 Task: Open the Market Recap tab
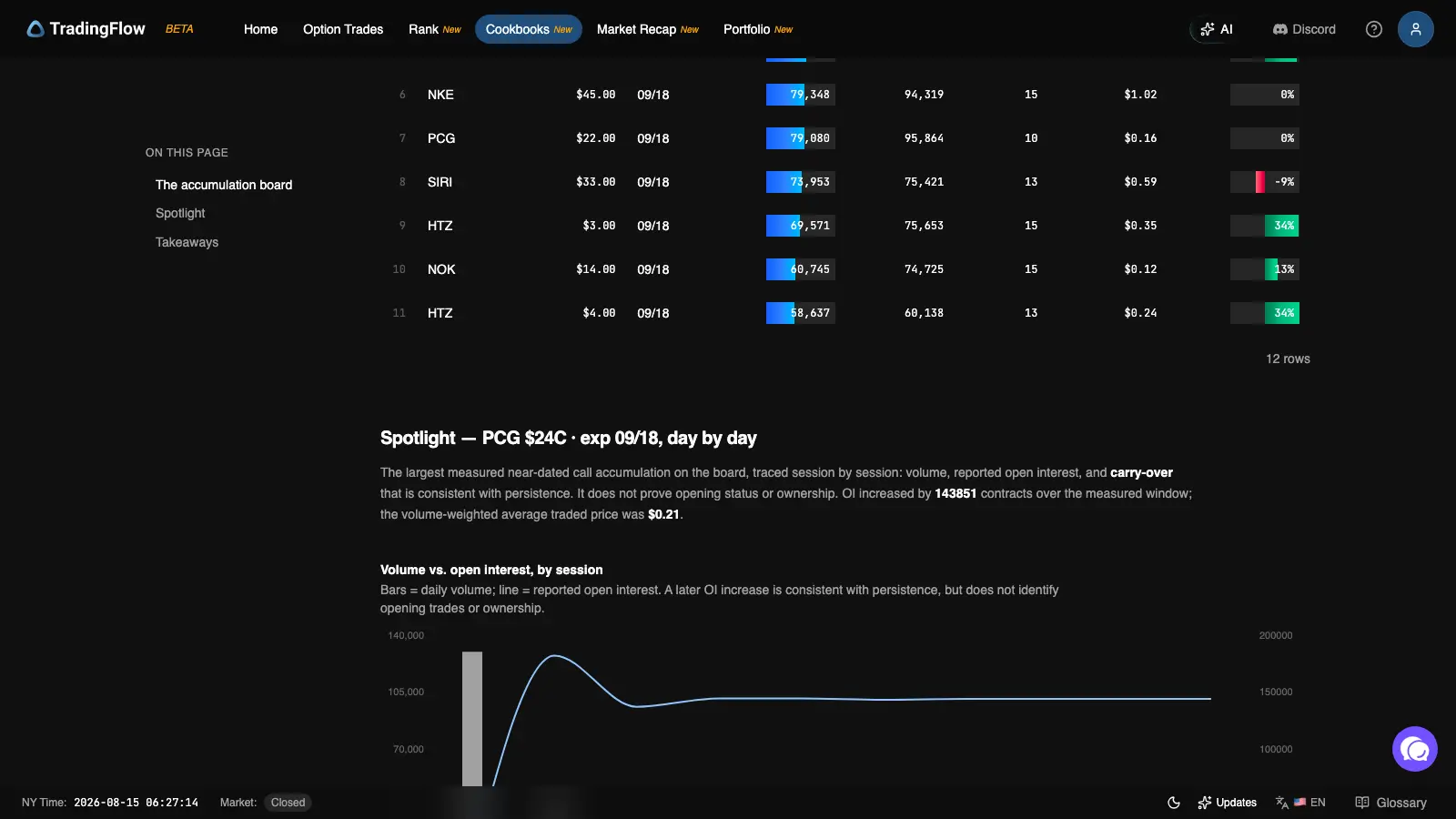click(x=648, y=29)
